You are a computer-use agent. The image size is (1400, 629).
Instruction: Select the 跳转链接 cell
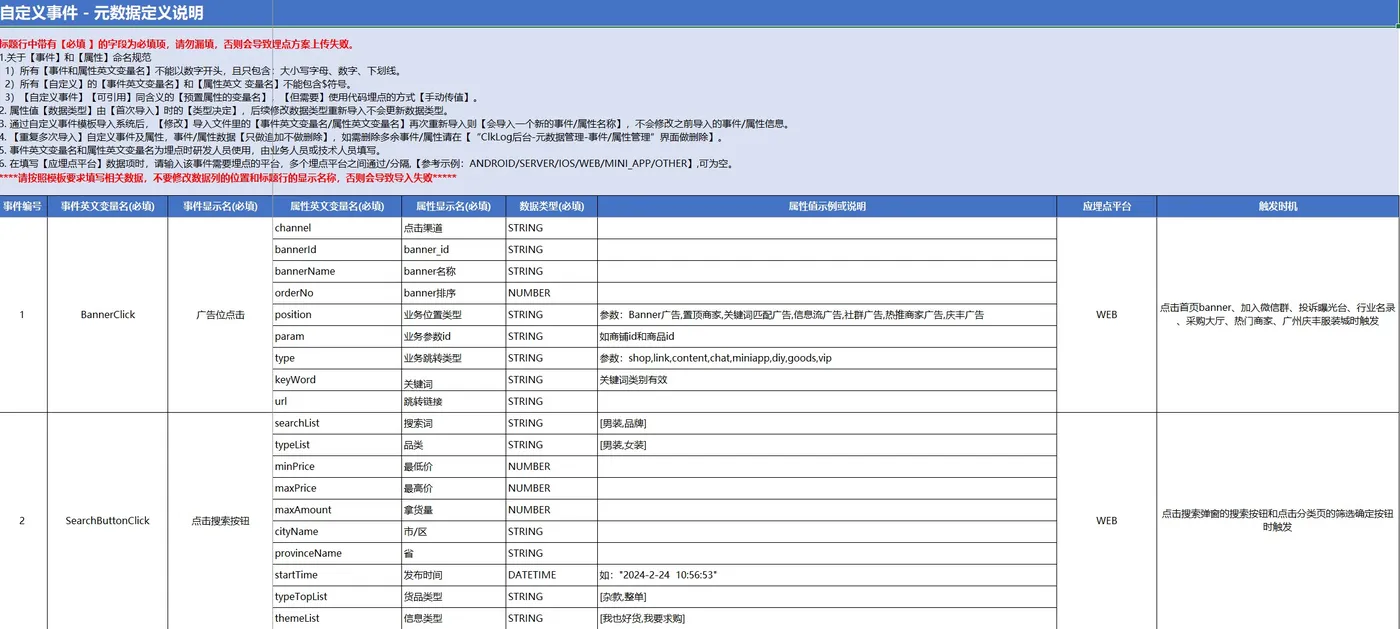pos(453,401)
